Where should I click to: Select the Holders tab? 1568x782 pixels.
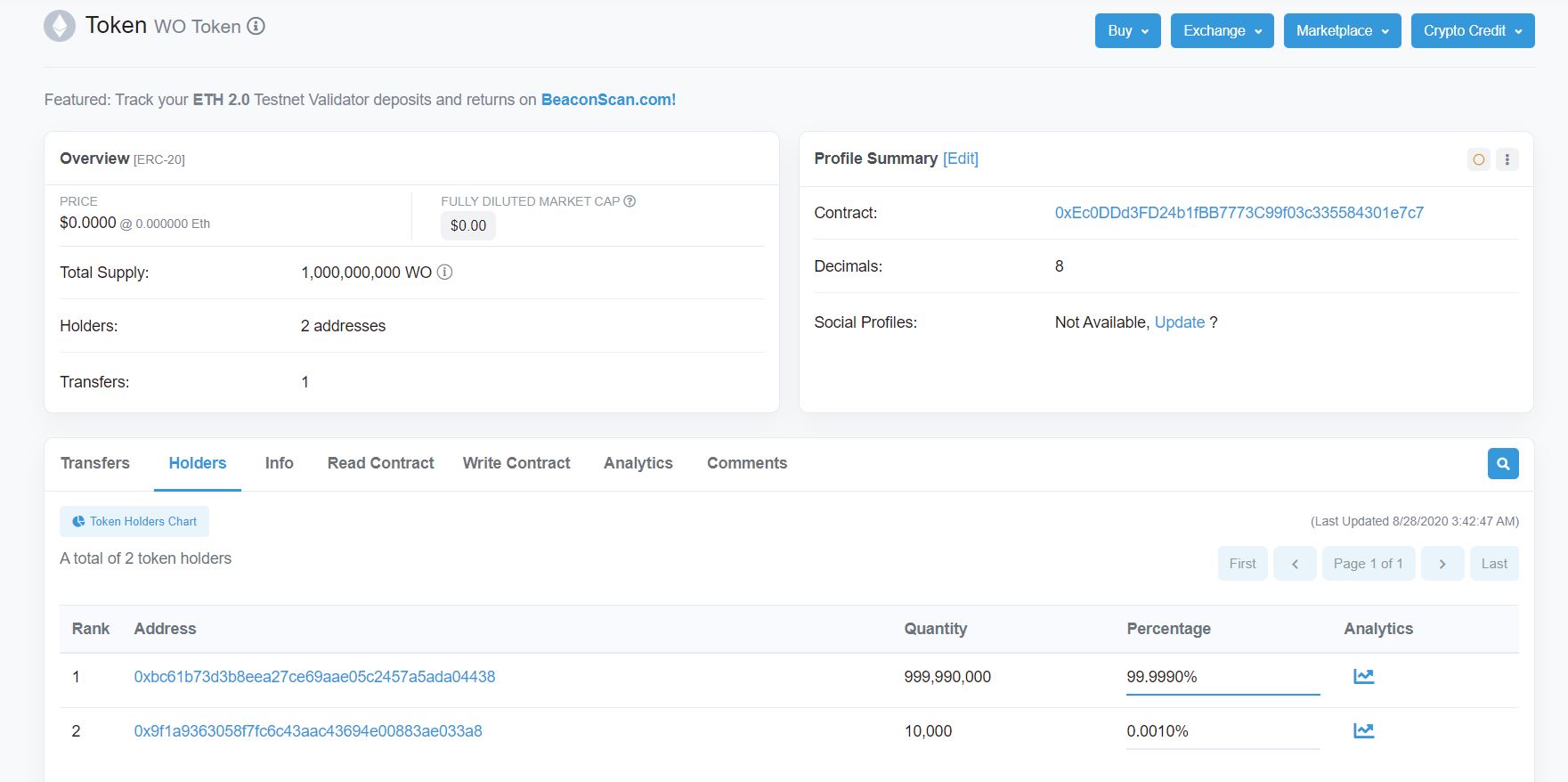pos(198,463)
